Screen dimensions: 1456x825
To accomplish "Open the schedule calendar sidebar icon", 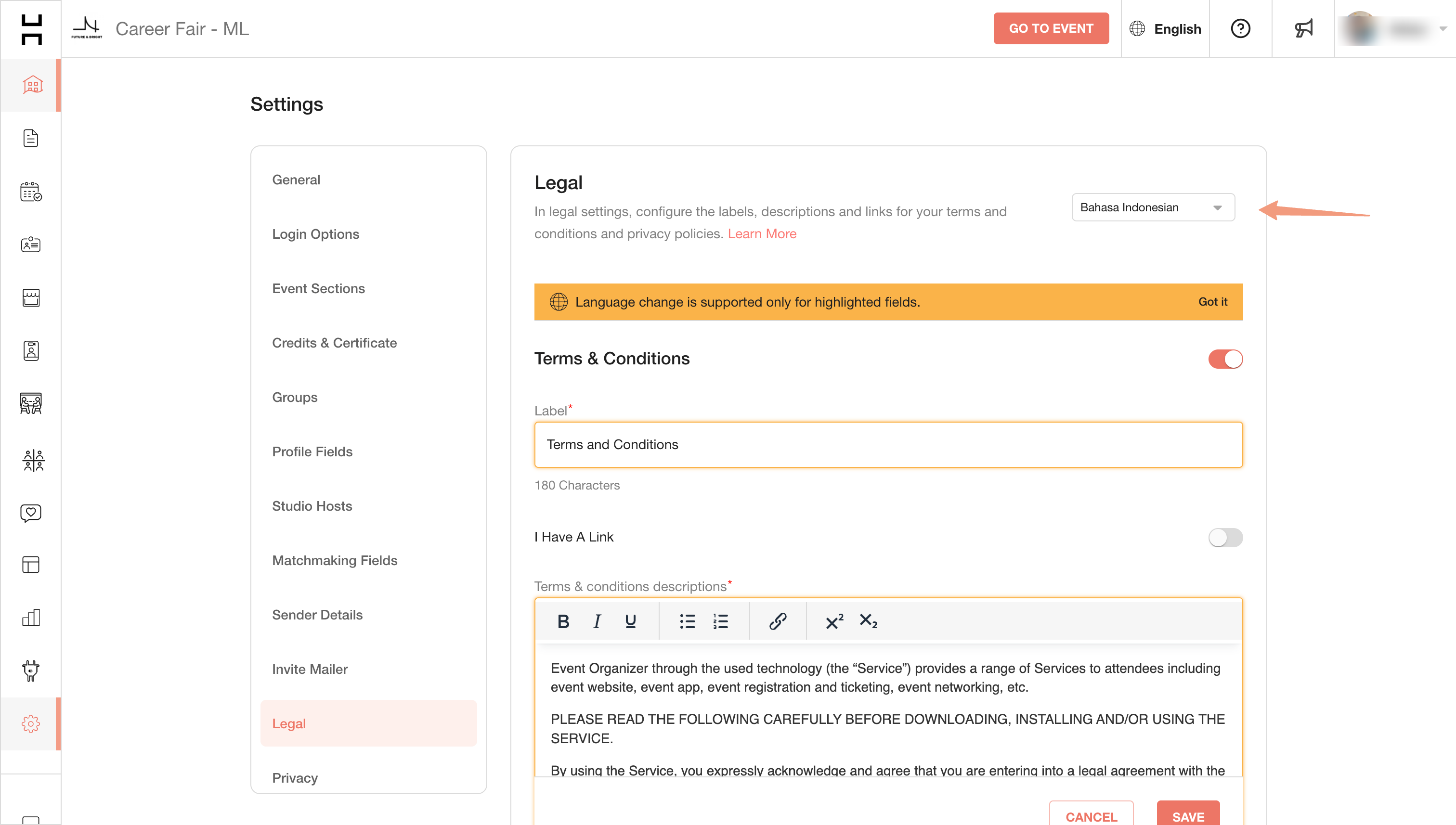I will 31,192.
